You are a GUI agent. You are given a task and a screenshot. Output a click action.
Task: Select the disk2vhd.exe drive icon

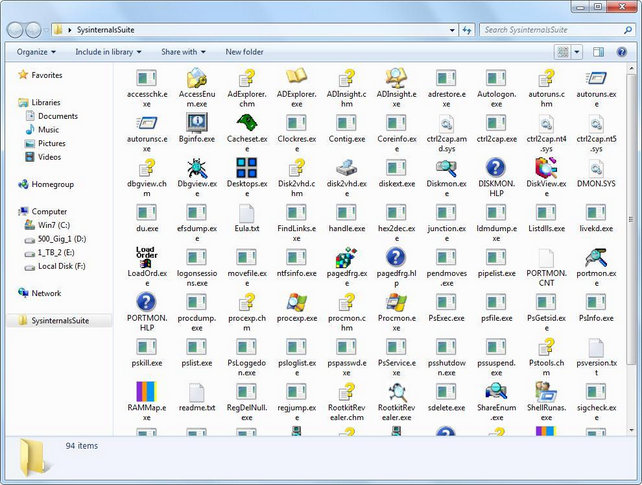pyautogui.click(x=346, y=167)
